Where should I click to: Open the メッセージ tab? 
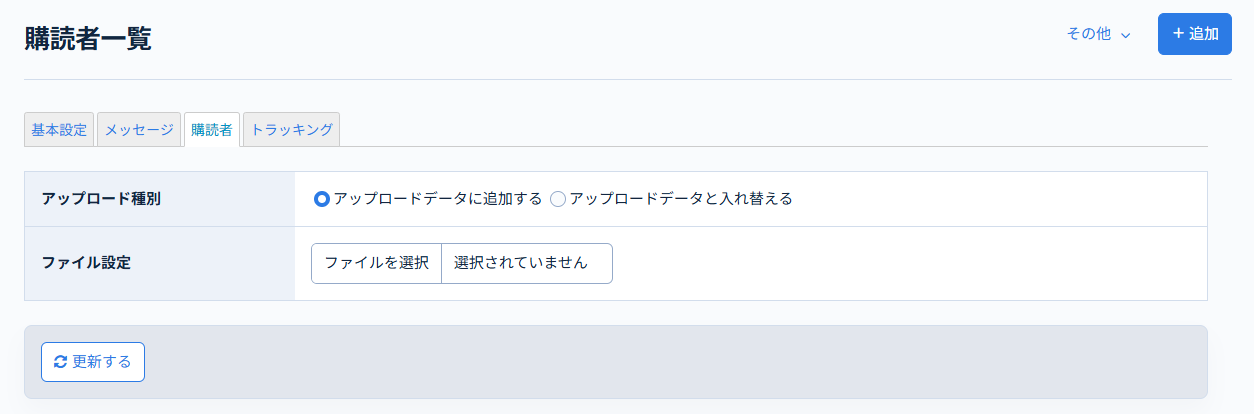coord(139,130)
